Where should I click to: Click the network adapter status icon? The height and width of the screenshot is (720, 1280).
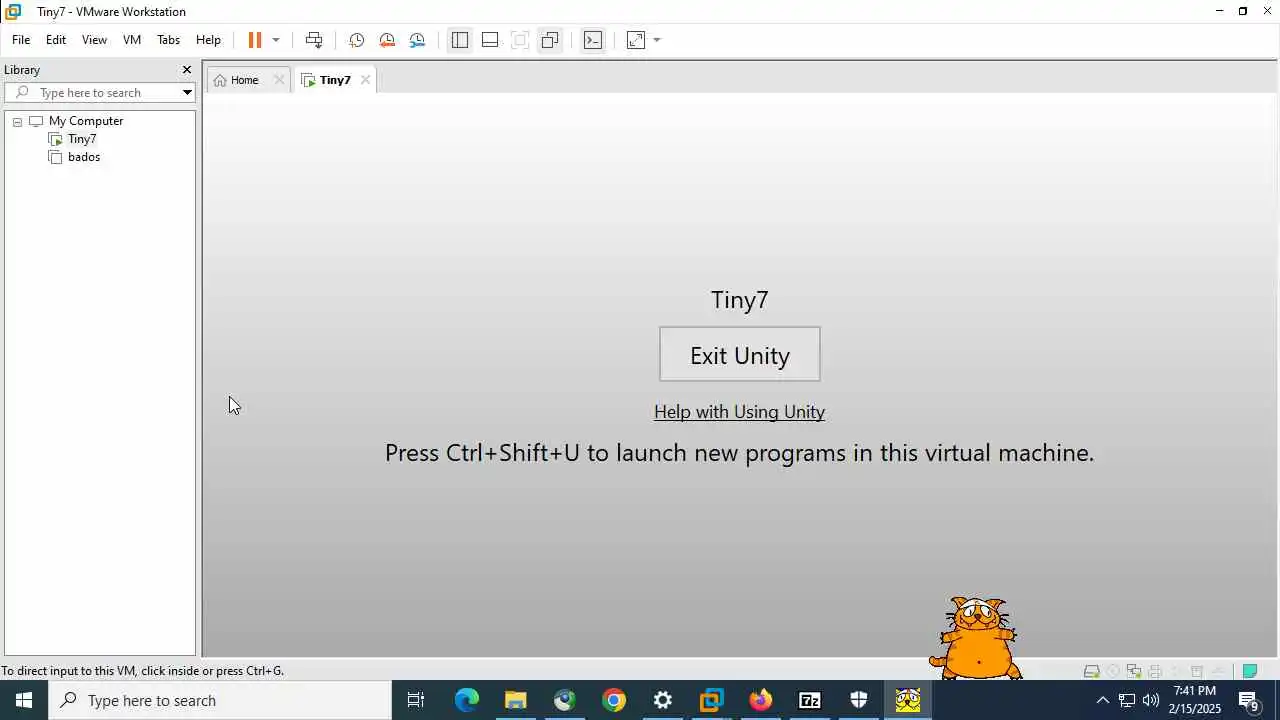(x=1134, y=671)
